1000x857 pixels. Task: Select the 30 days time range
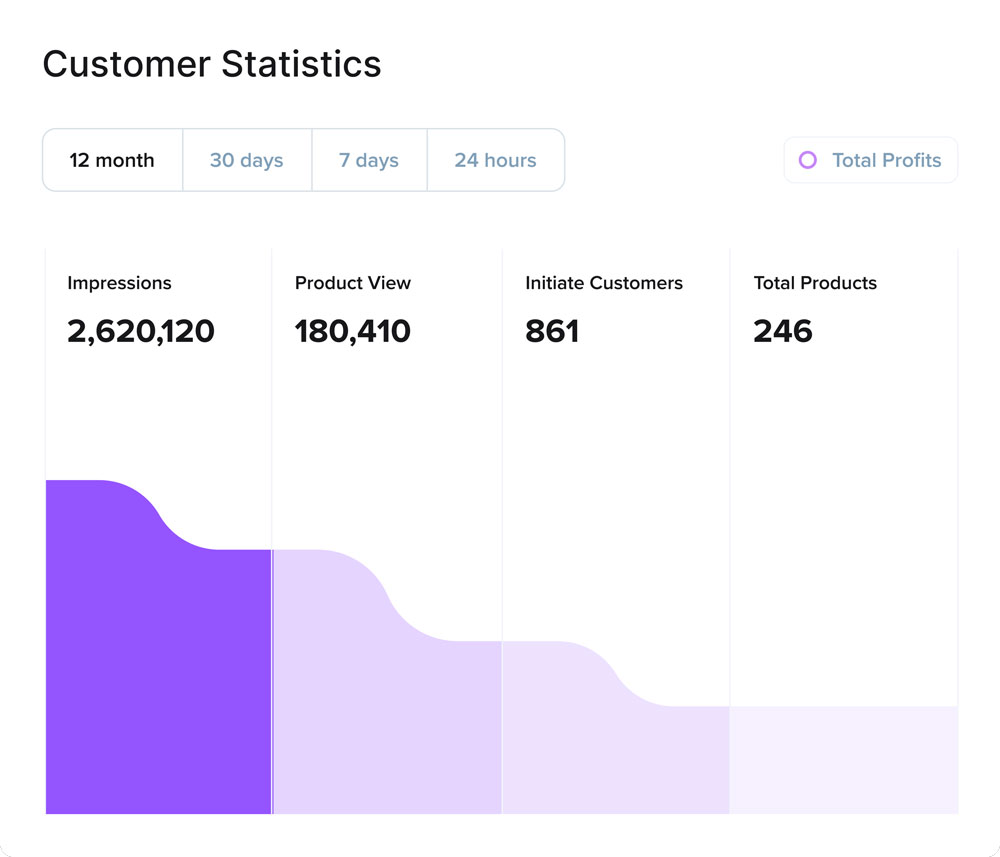coord(246,160)
